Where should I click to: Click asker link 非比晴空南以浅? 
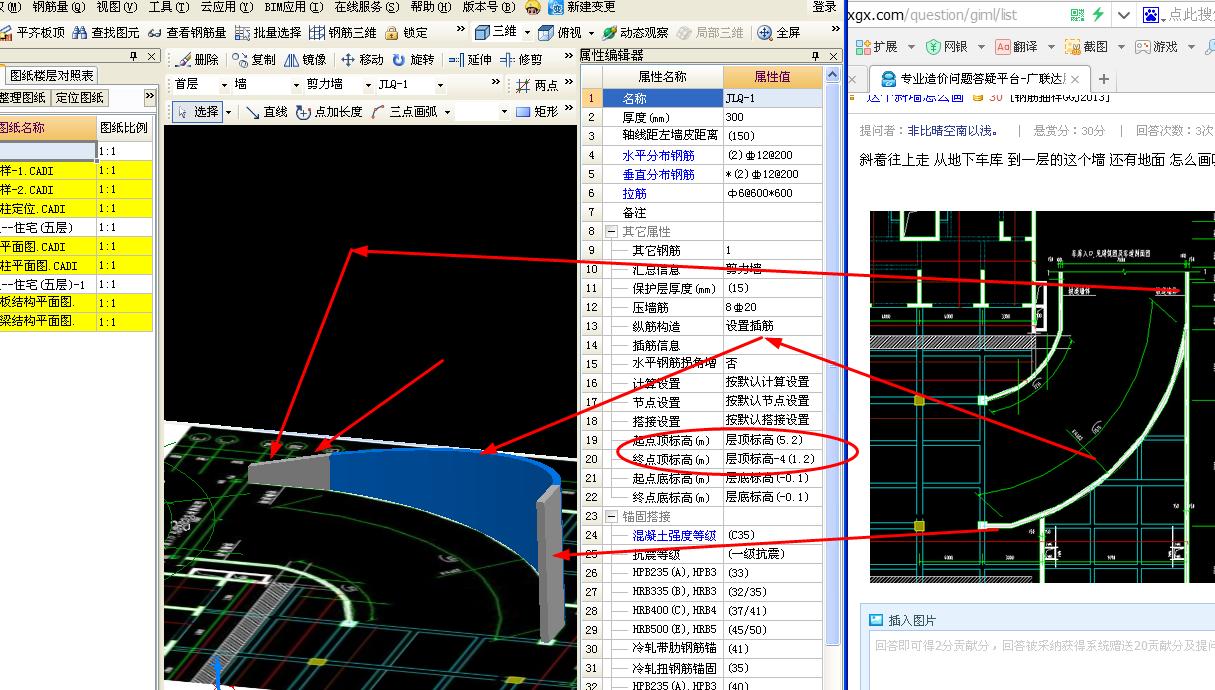point(951,130)
